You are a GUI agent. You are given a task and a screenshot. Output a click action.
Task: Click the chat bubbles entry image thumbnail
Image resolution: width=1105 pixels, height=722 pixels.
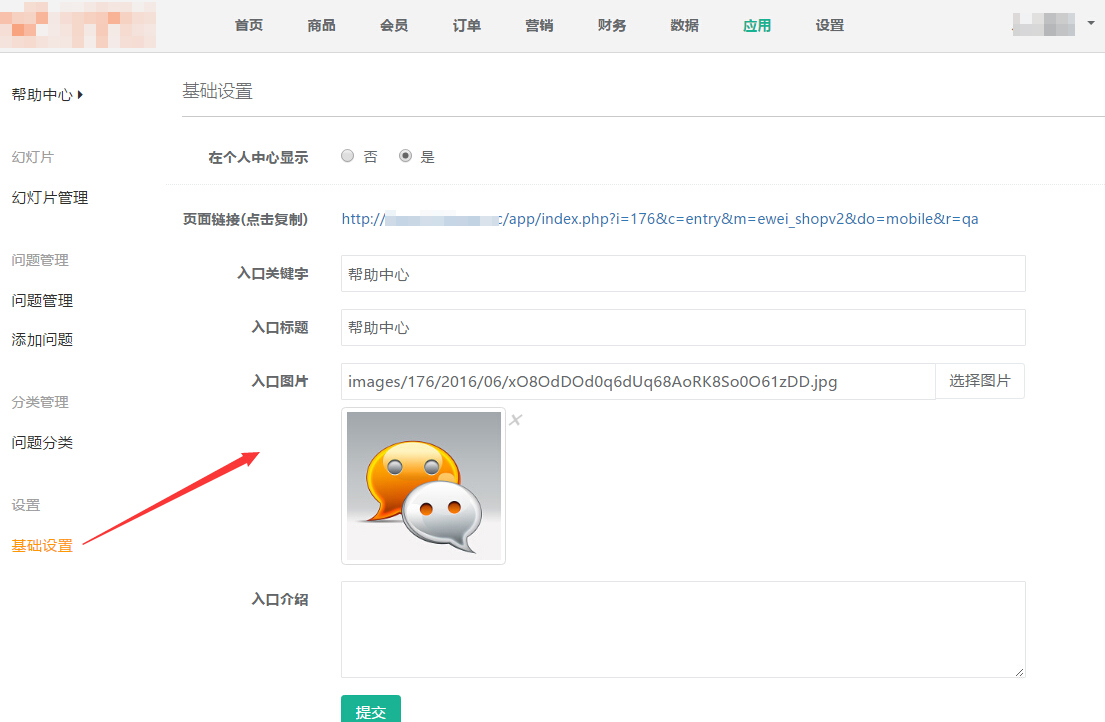[423, 486]
